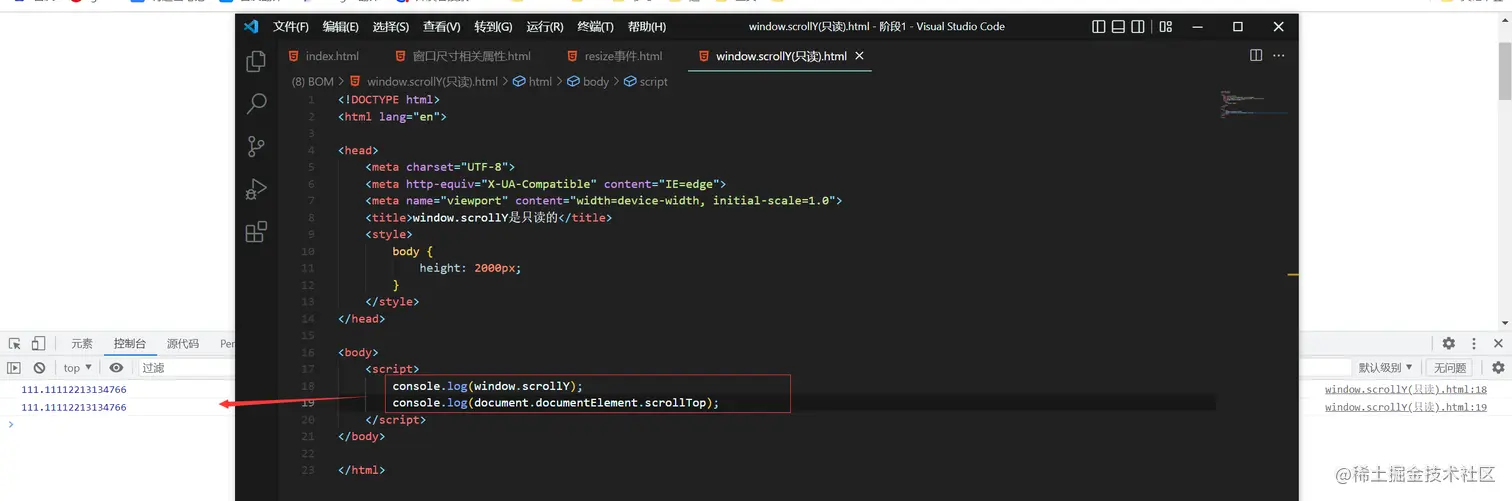
Task: Click the <!DOCTYPE html> line
Action: coord(389,100)
